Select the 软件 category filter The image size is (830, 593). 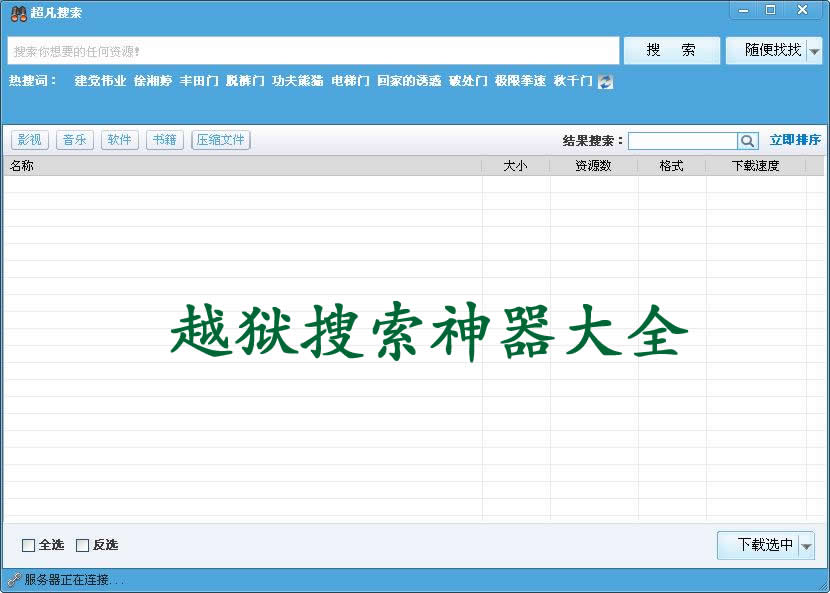119,140
